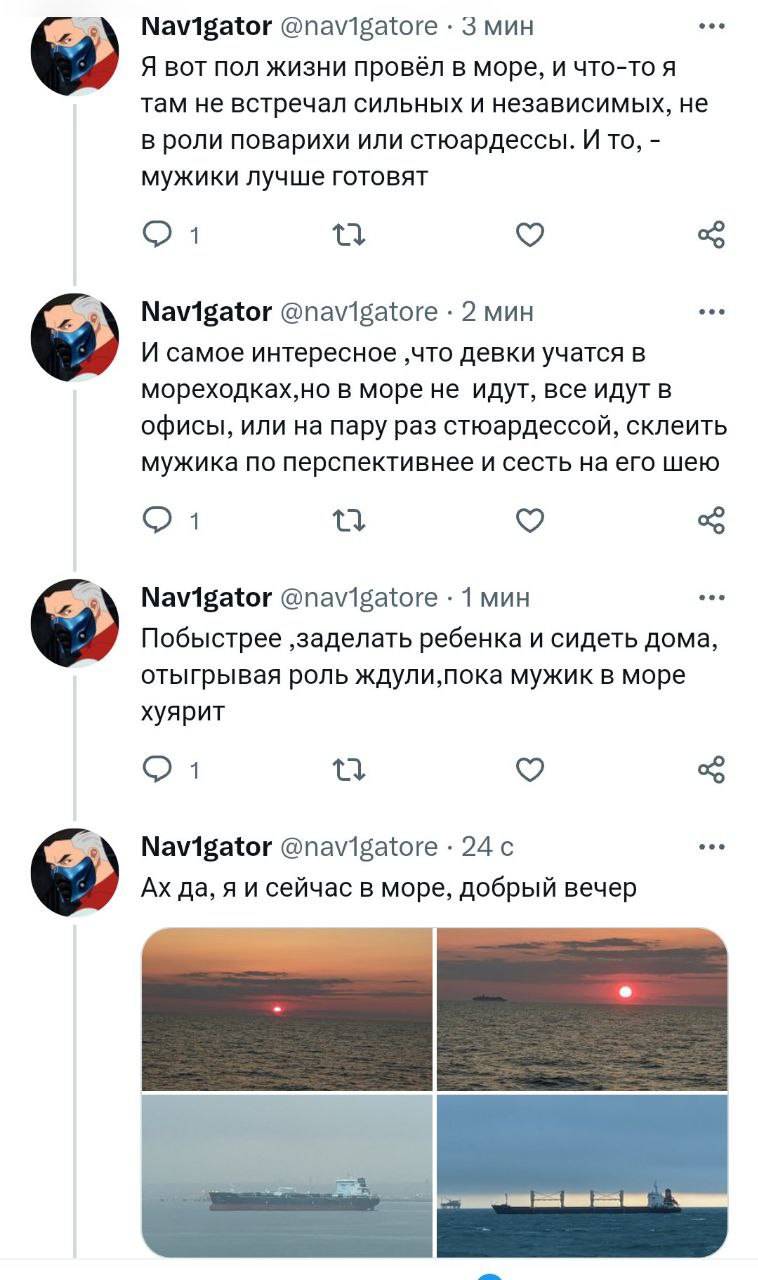Screen dimensions: 758x1280
Task: Retweet the tweet posted 3 мин ago
Action: click(347, 235)
